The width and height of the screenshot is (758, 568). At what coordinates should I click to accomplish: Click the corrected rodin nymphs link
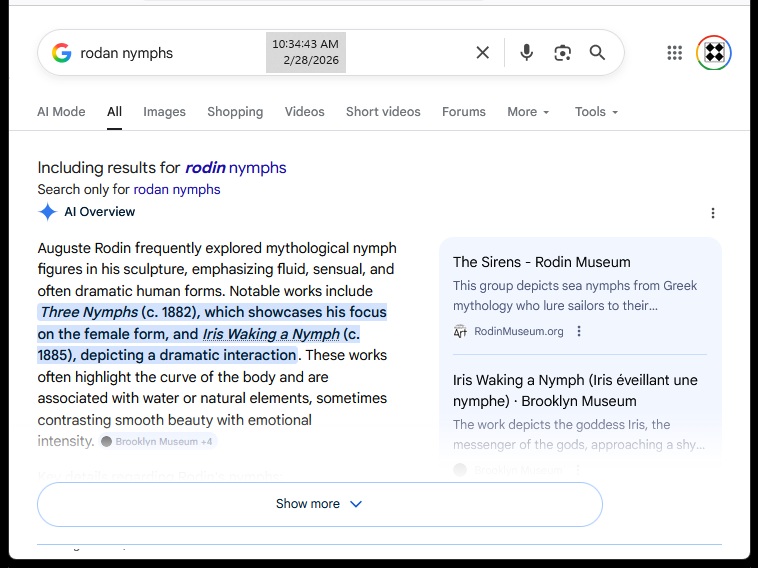pos(235,168)
